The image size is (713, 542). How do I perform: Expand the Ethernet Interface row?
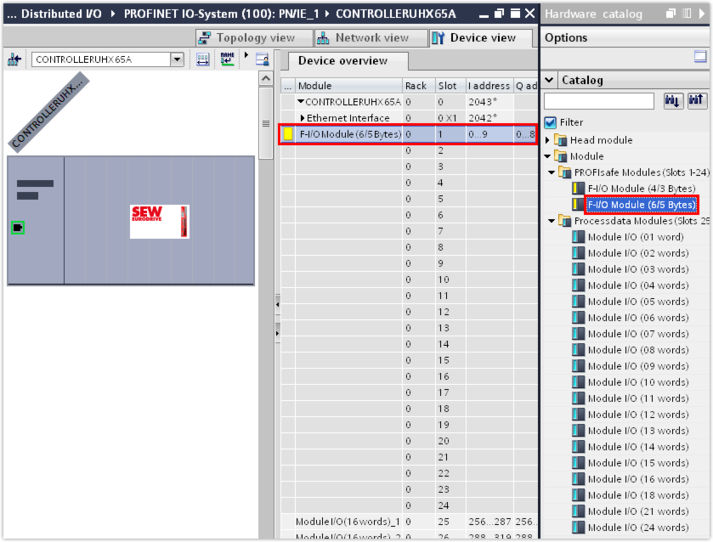point(303,118)
